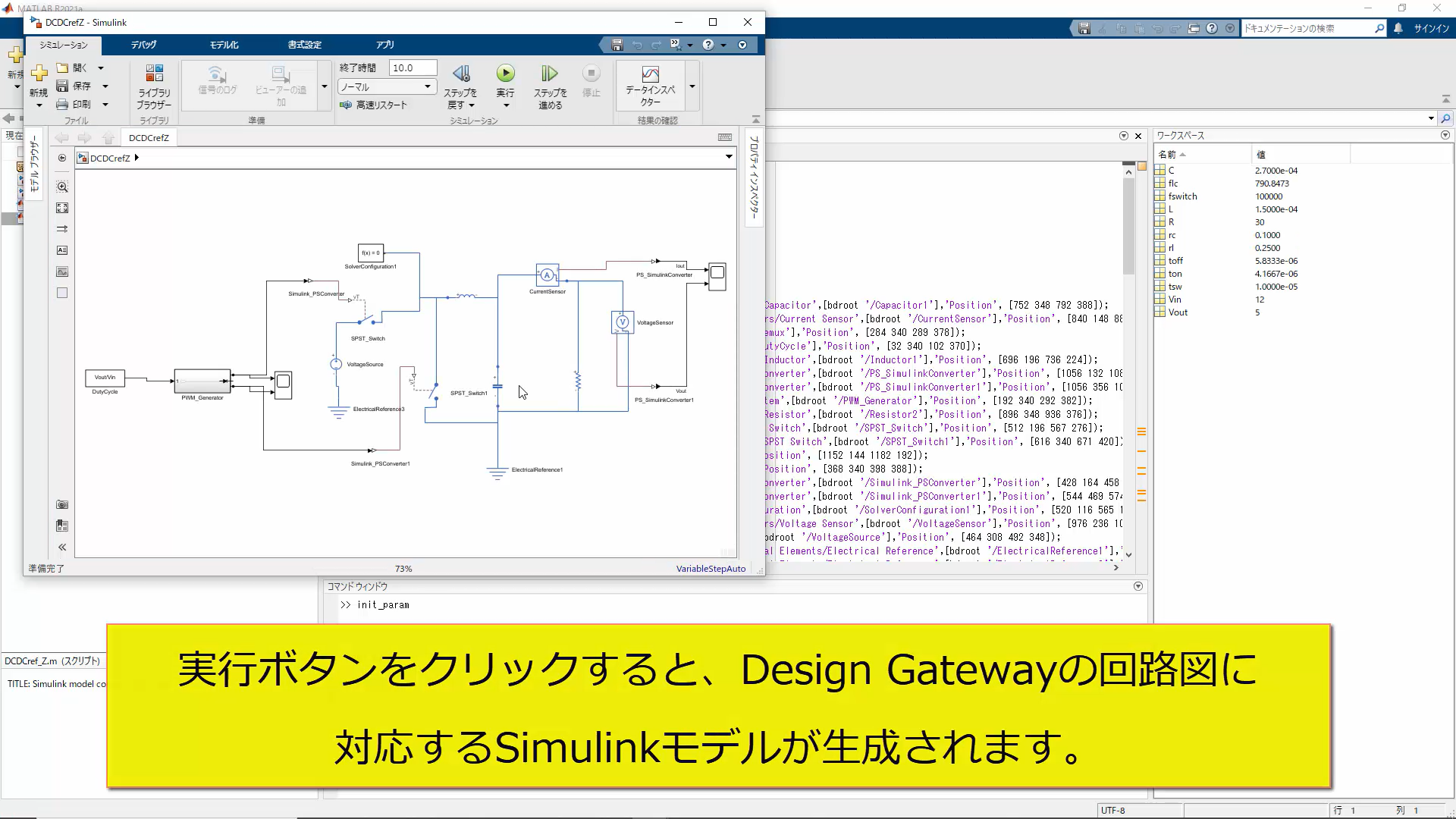Open the Data Inspector (データインスペクター)
The image size is (1456, 819).
pyautogui.click(x=651, y=83)
